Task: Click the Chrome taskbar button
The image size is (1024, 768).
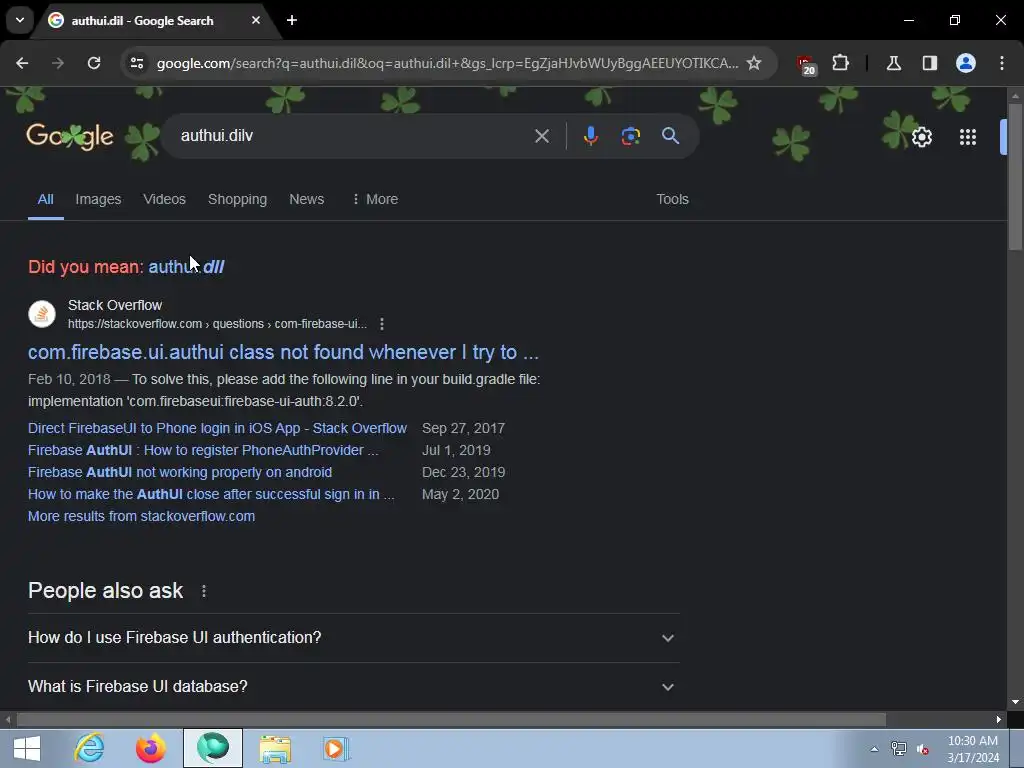Action: 213,748
